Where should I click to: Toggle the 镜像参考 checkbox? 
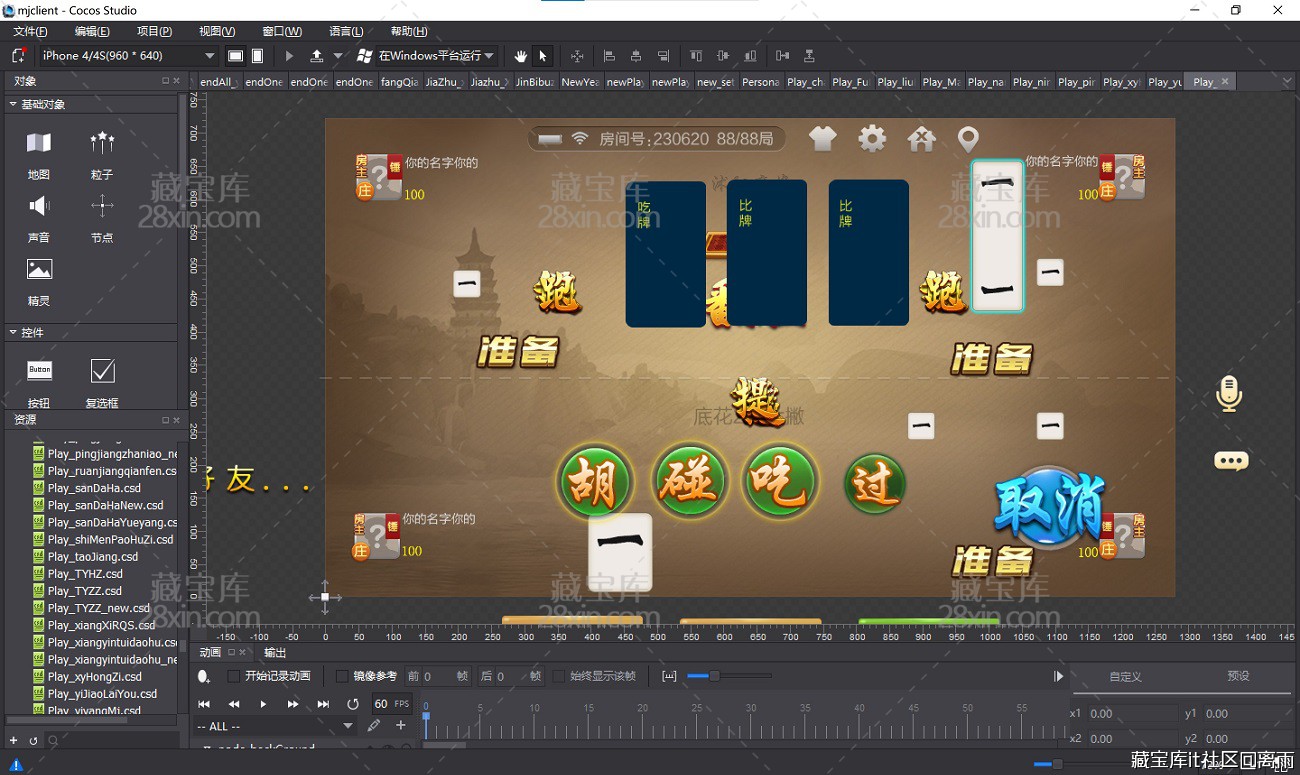tap(342, 677)
